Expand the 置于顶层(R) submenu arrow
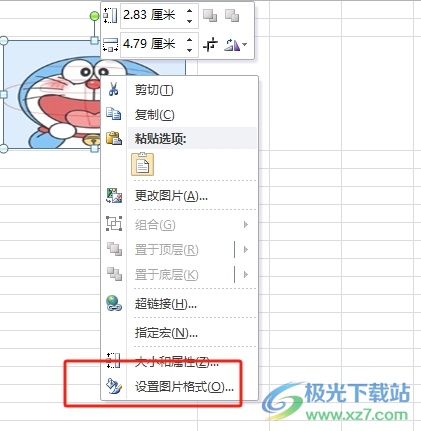The image size is (421, 431). (x=246, y=249)
